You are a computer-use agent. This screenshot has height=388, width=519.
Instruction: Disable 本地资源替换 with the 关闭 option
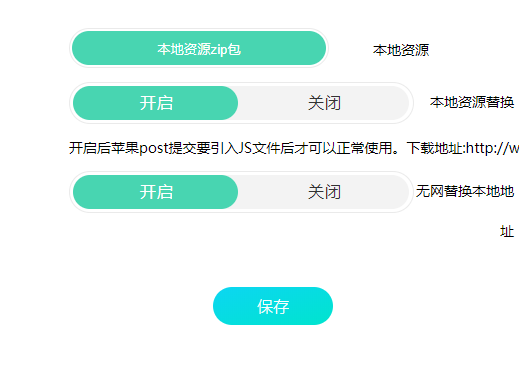tap(324, 103)
